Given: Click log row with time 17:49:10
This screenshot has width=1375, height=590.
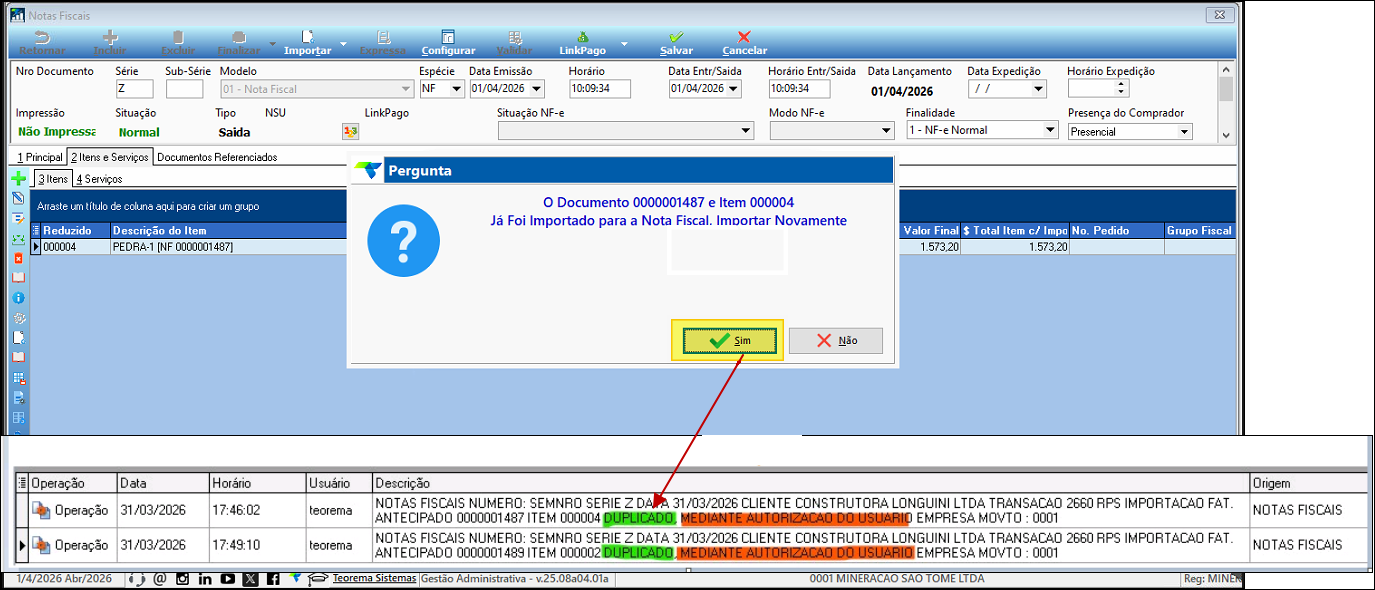Looking at the screenshot, I should (x=690, y=545).
